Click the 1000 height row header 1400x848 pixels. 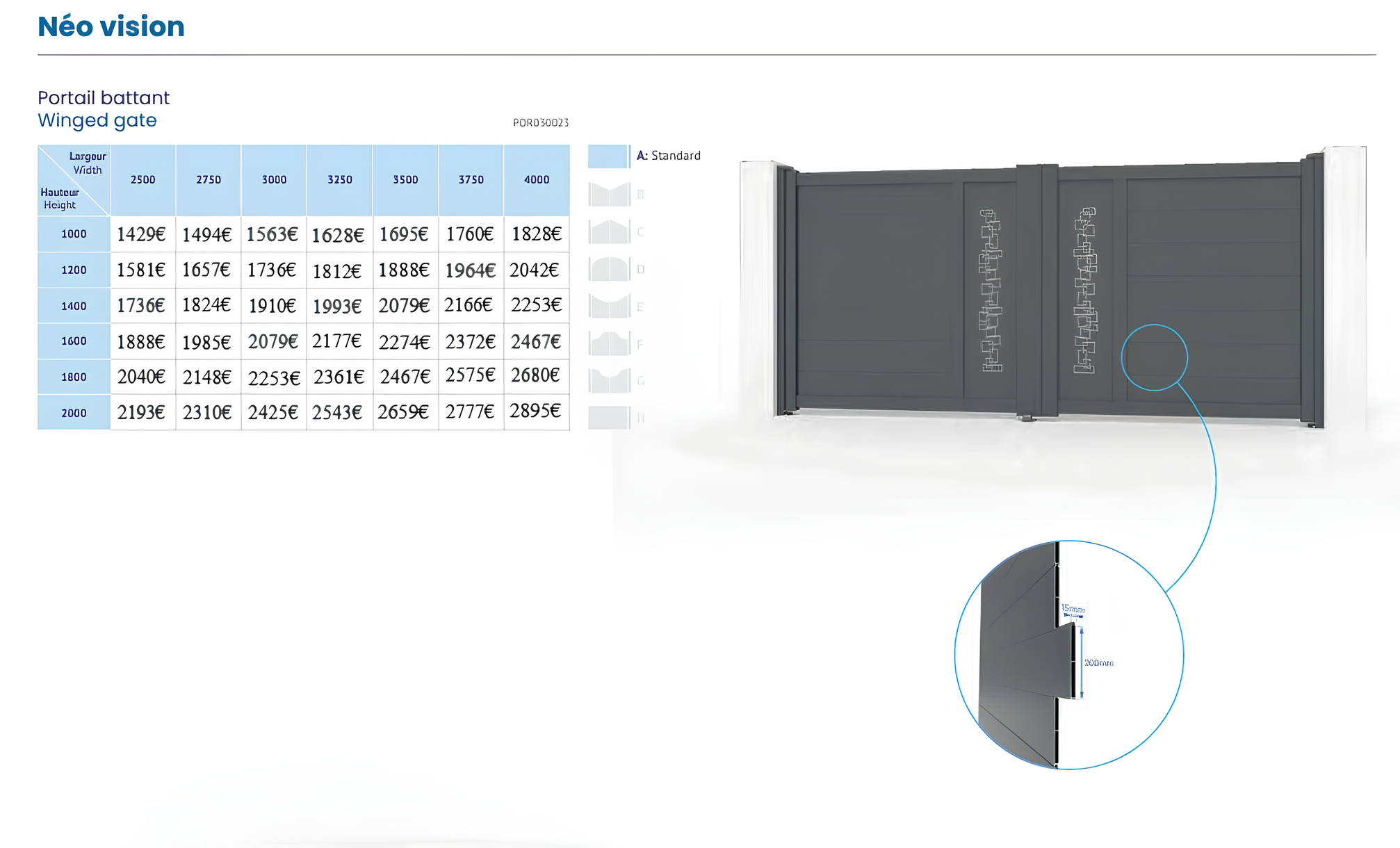pos(74,234)
